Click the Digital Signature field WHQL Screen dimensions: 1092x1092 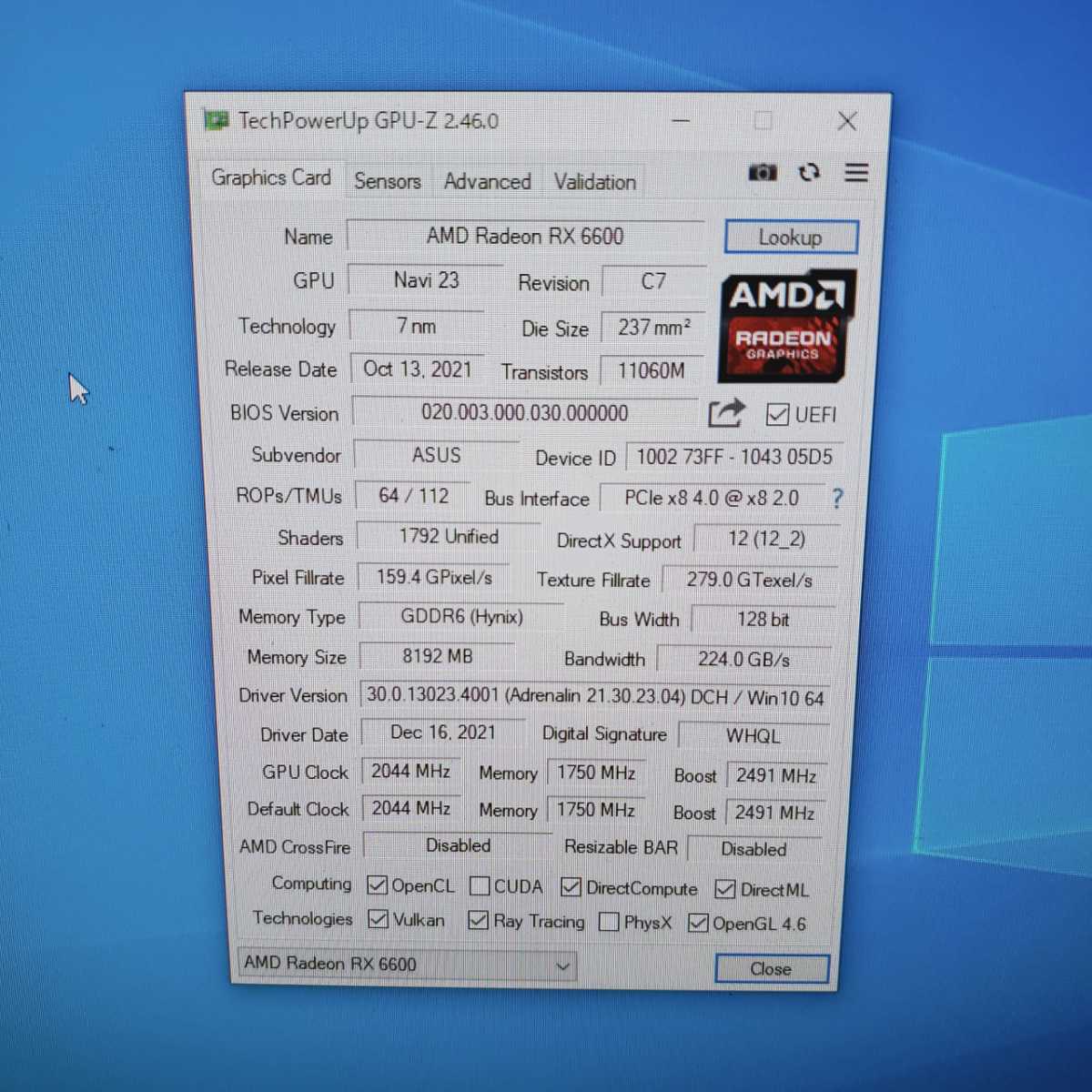click(x=753, y=736)
